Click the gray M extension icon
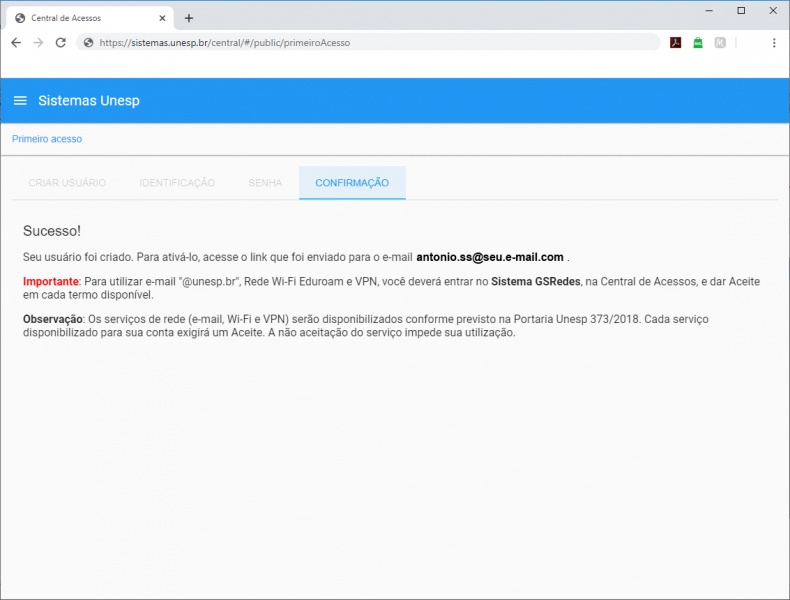Screen dimensions: 790x600 point(720,43)
